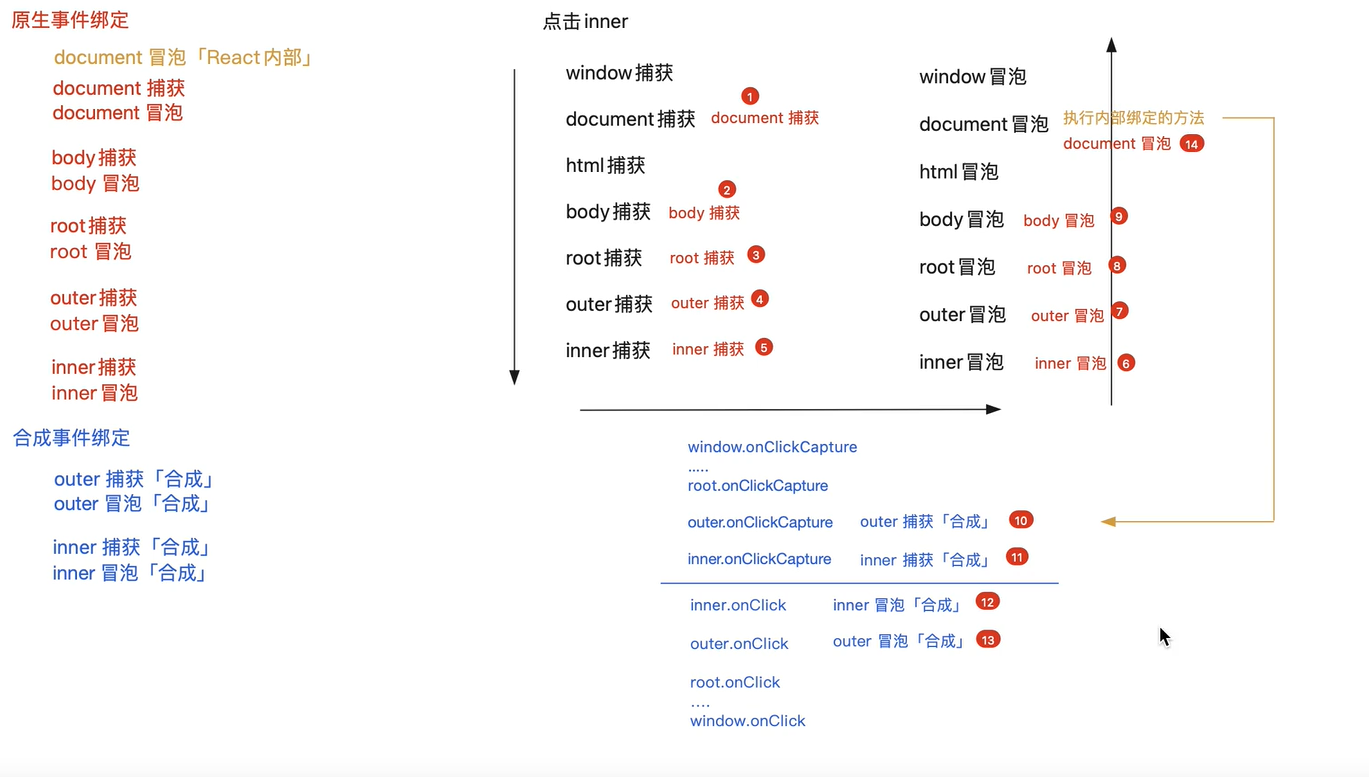Click the blue text 'root.onClick'
1369x777 pixels.
coord(735,682)
